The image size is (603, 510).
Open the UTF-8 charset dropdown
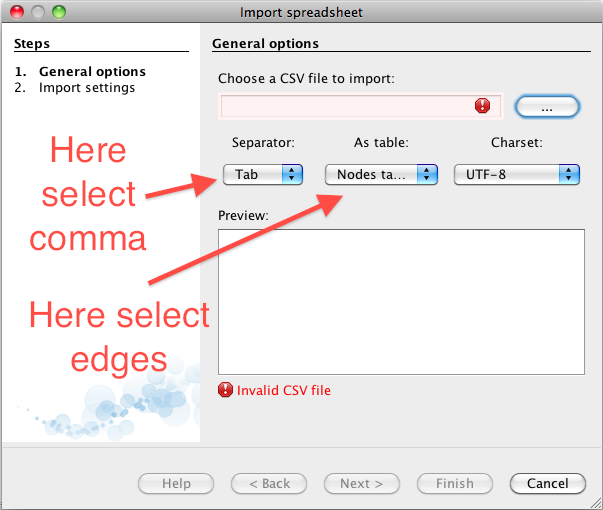516,174
